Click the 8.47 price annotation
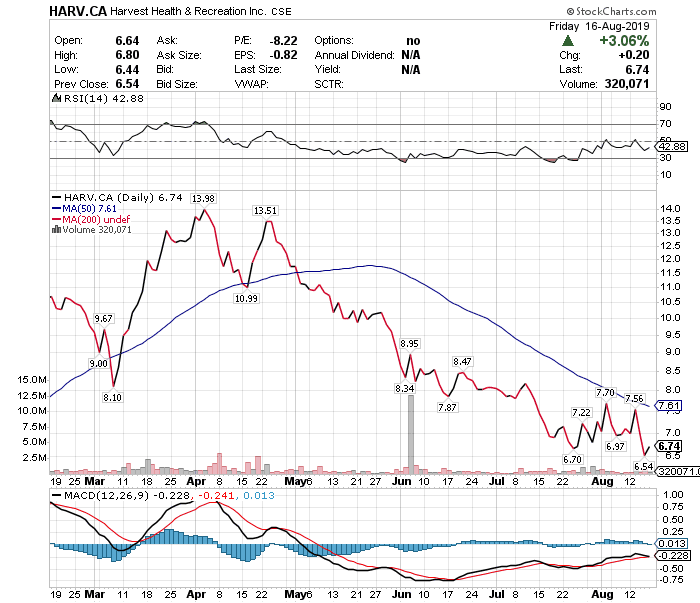The height and width of the screenshot is (603, 700). 462,362
